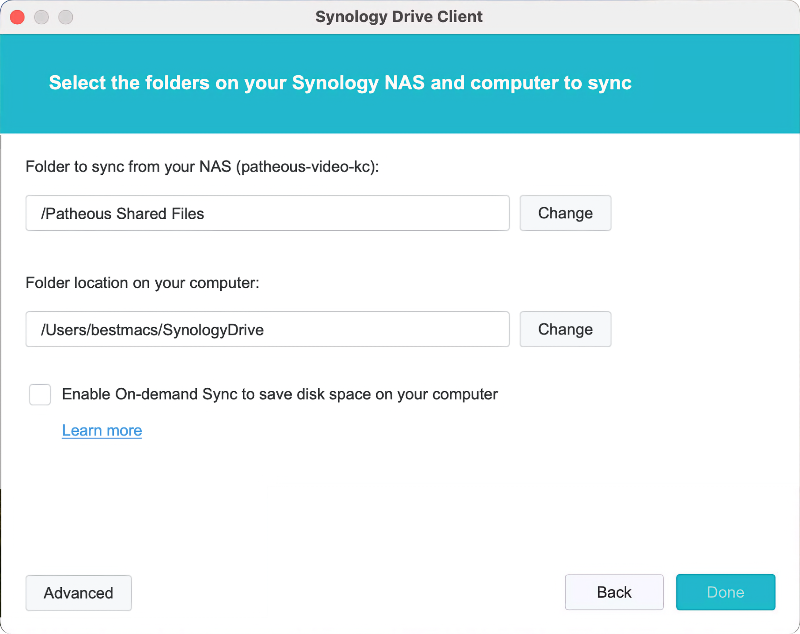Click the 'Folder location on your computer' label
Image resolution: width=800 pixels, height=634 pixels.
[142, 283]
